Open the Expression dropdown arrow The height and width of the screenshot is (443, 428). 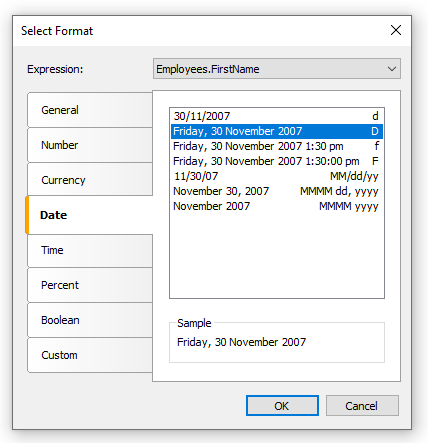(x=392, y=69)
